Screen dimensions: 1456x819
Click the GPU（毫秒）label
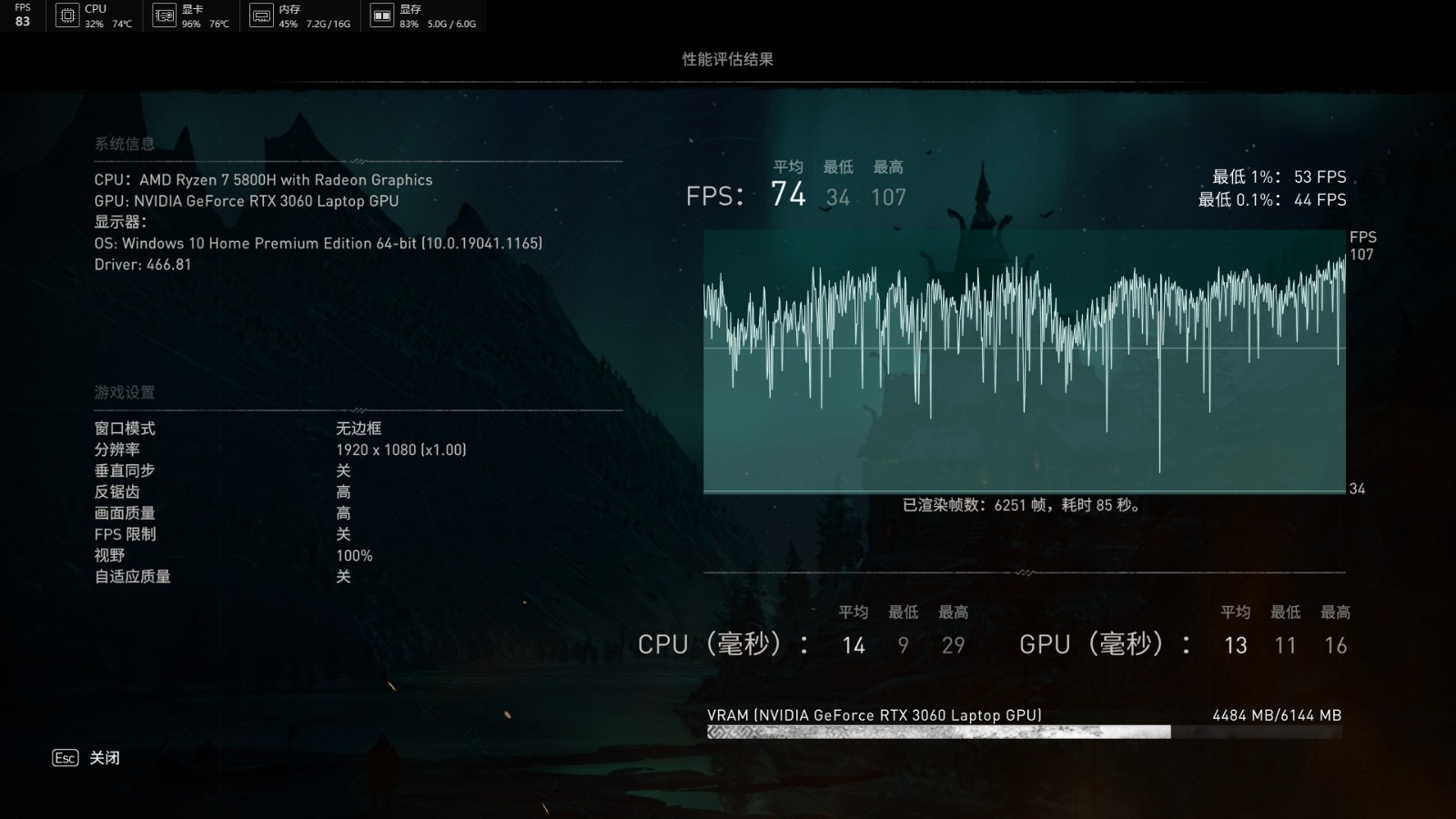[1105, 644]
